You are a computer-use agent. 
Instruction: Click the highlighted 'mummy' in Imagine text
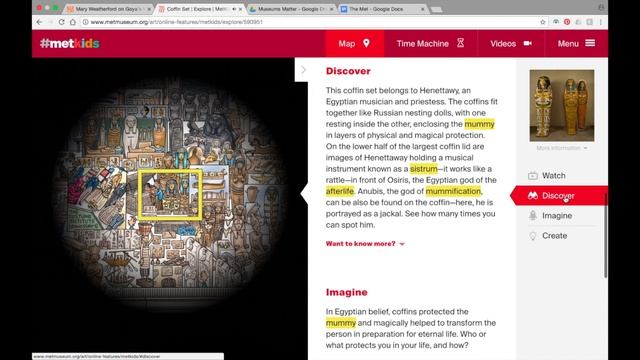pyautogui.click(x=341, y=323)
